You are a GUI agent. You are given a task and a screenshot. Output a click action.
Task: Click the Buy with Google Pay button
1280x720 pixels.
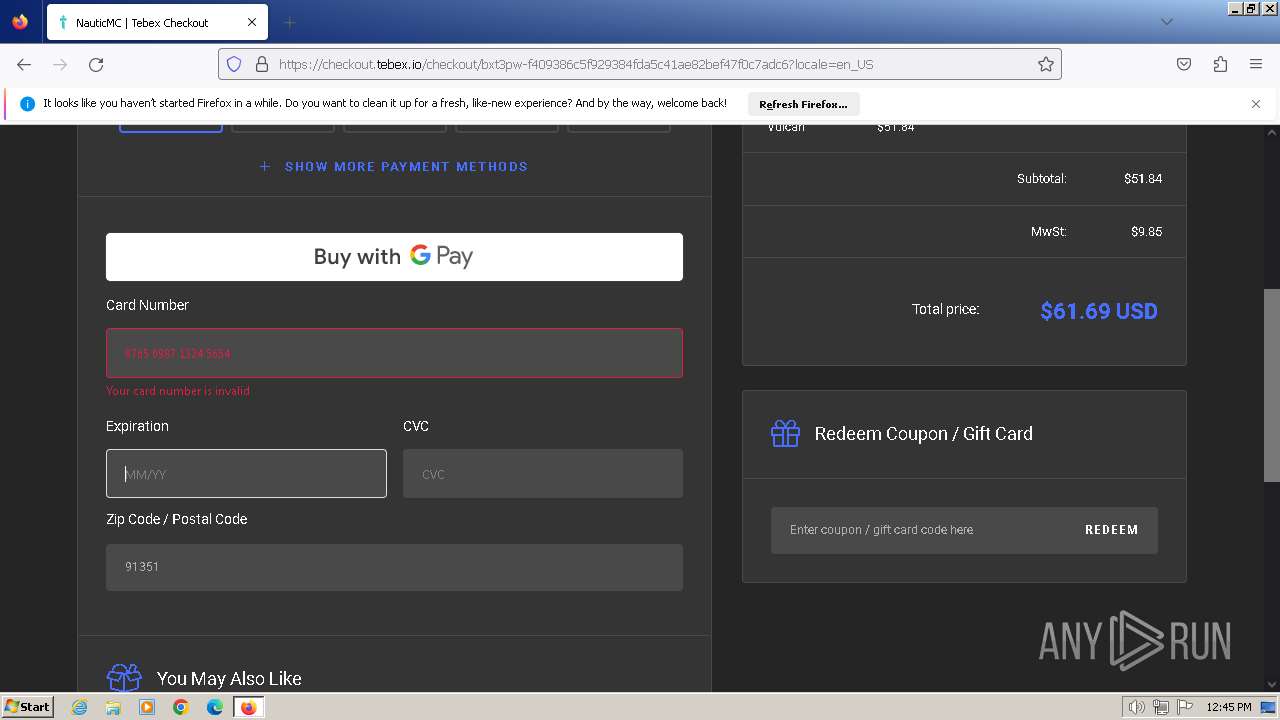coord(394,257)
